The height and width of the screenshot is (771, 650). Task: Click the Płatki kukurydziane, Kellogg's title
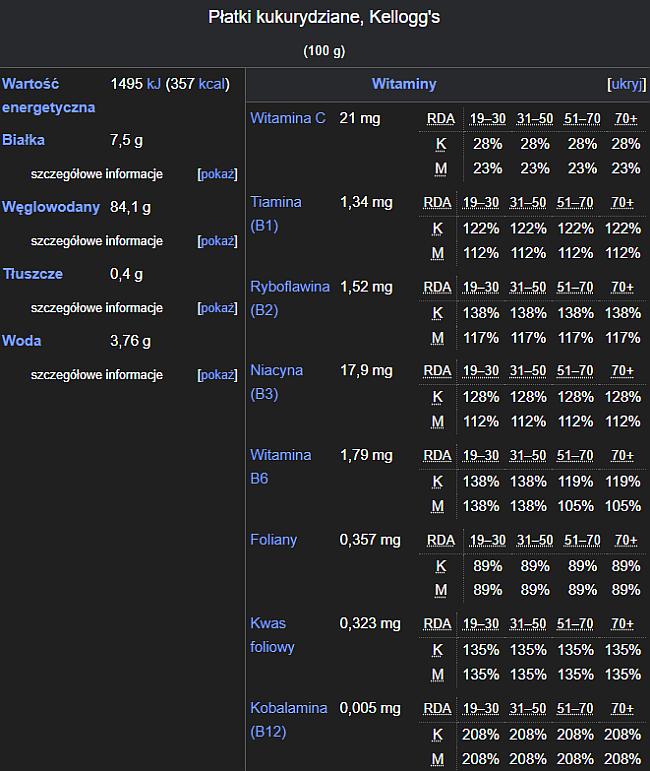pyautogui.click(x=324, y=17)
